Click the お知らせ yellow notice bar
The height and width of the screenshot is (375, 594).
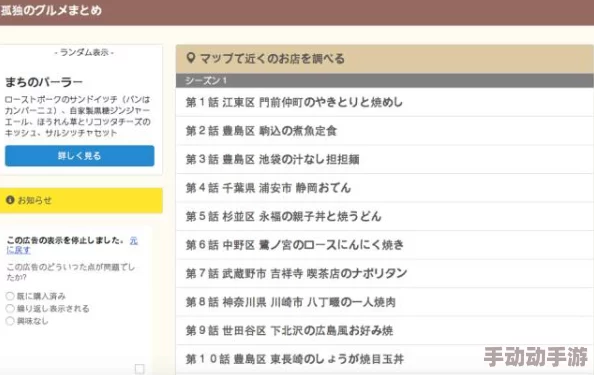pos(81,200)
